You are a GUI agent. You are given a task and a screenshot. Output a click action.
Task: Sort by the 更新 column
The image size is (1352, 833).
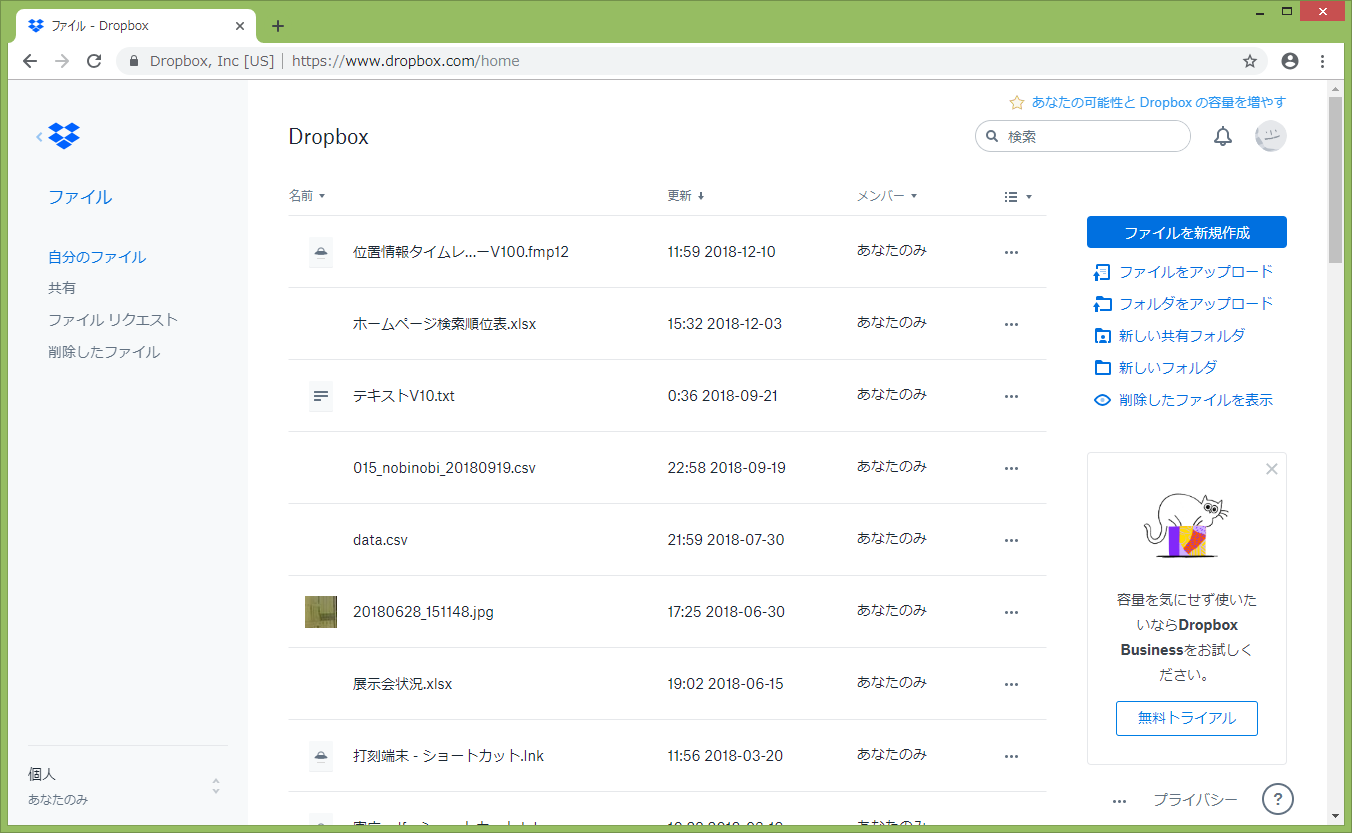coord(686,196)
